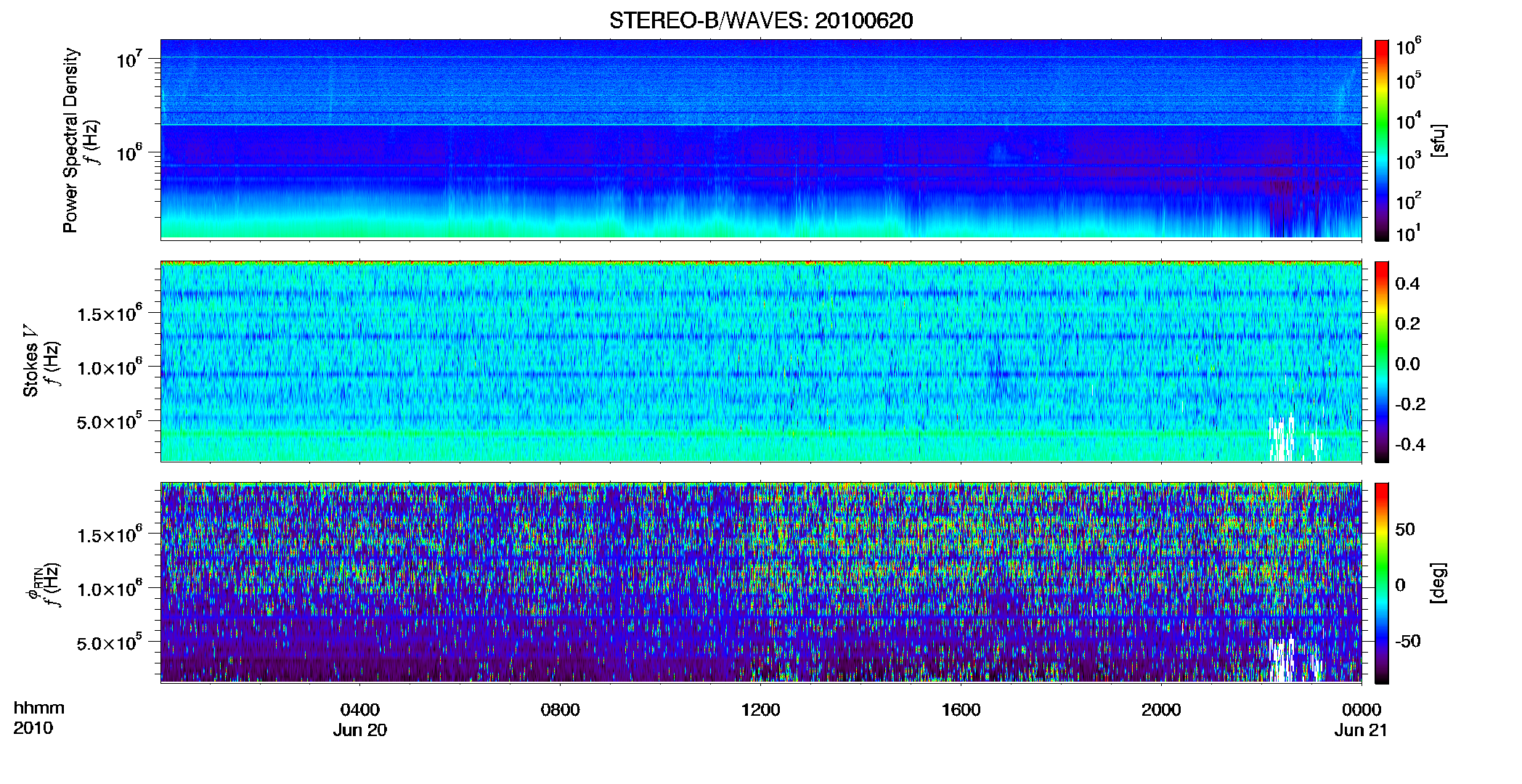Pick the degrees color bar of the φ RTN panel

click(1382, 583)
